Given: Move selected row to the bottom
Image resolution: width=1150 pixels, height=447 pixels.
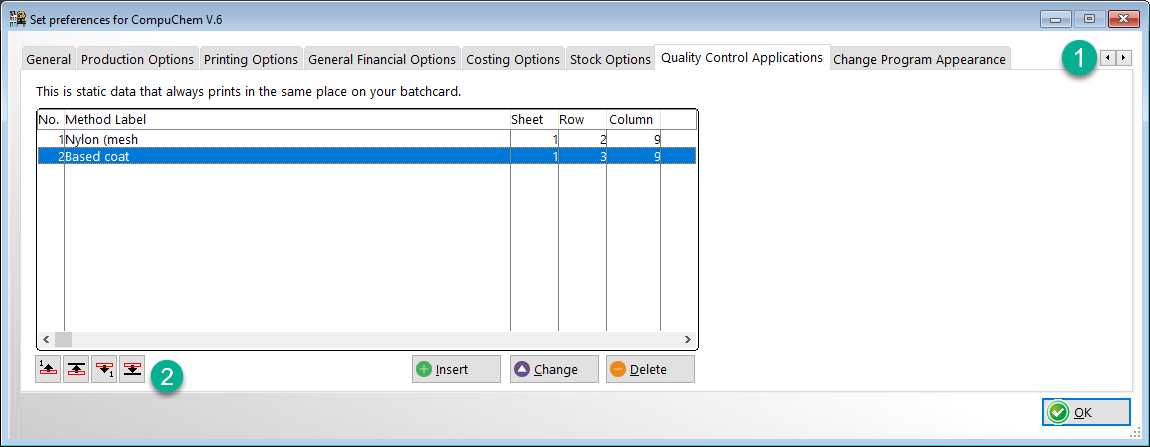Looking at the screenshot, I should pyautogui.click(x=132, y=369).
